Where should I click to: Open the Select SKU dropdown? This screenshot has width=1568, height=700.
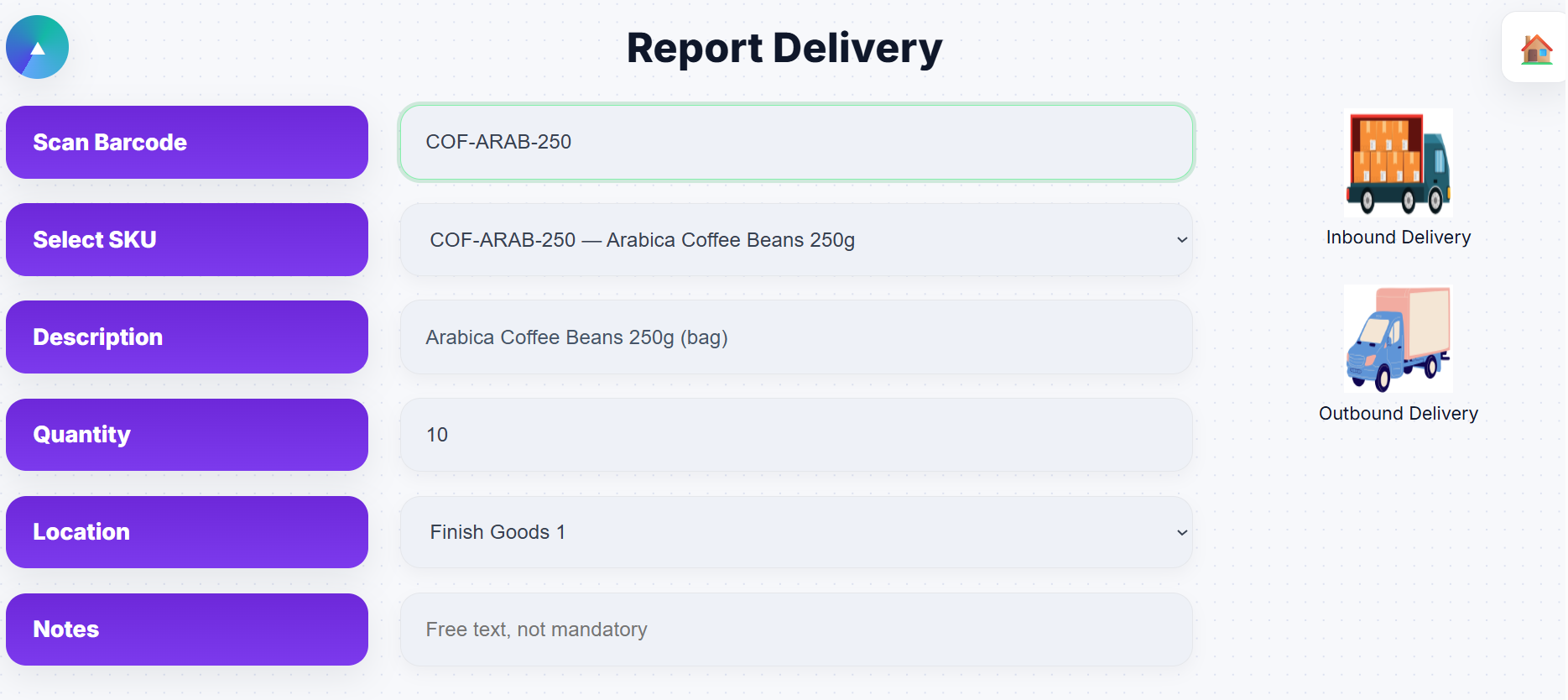(x=795, y=240)
